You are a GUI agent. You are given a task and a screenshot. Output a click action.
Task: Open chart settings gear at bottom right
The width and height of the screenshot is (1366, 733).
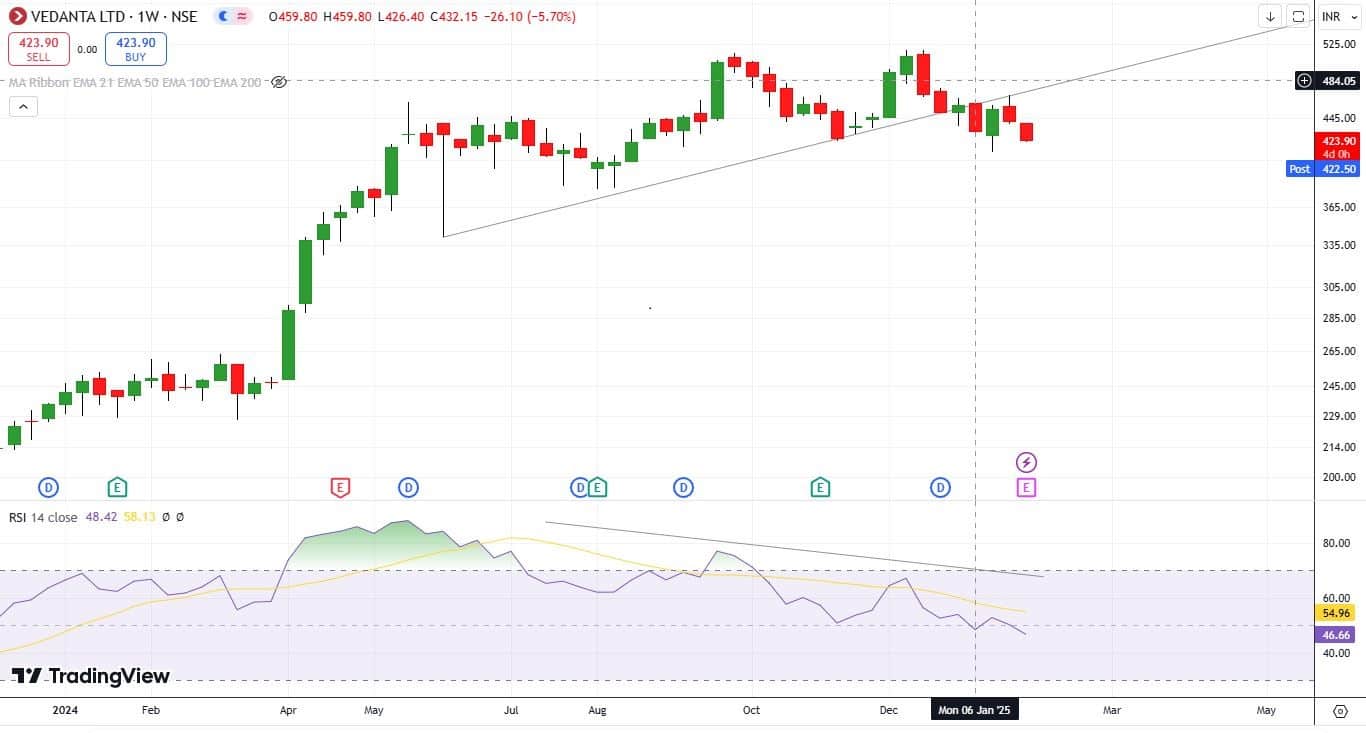pos(1340,711)
